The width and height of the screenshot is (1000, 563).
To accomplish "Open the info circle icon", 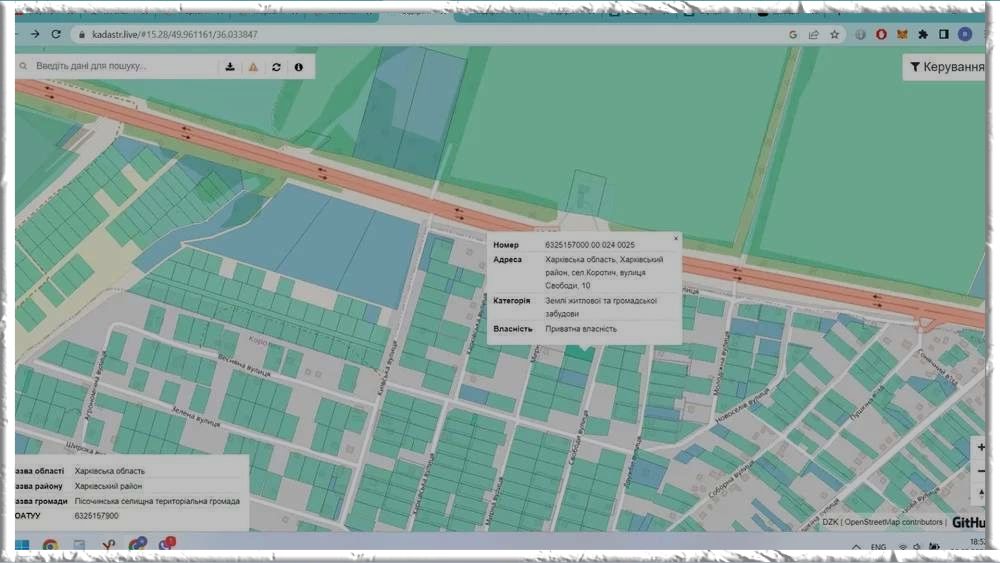I will point(298,67).
